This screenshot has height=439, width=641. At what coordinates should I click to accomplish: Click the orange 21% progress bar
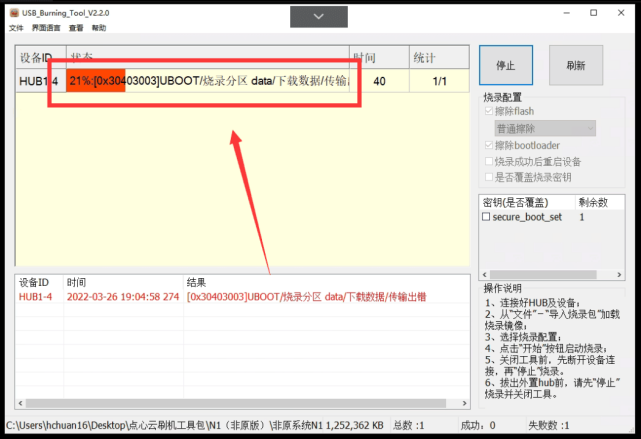pos(96,81)
